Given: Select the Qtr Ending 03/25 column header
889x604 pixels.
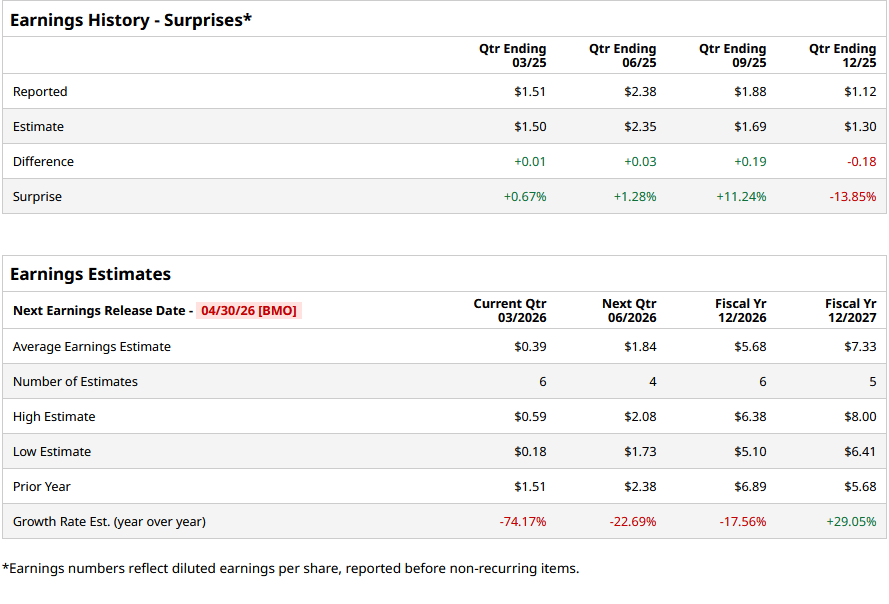Looking at the screenshot, I should (x=512, y=56).
